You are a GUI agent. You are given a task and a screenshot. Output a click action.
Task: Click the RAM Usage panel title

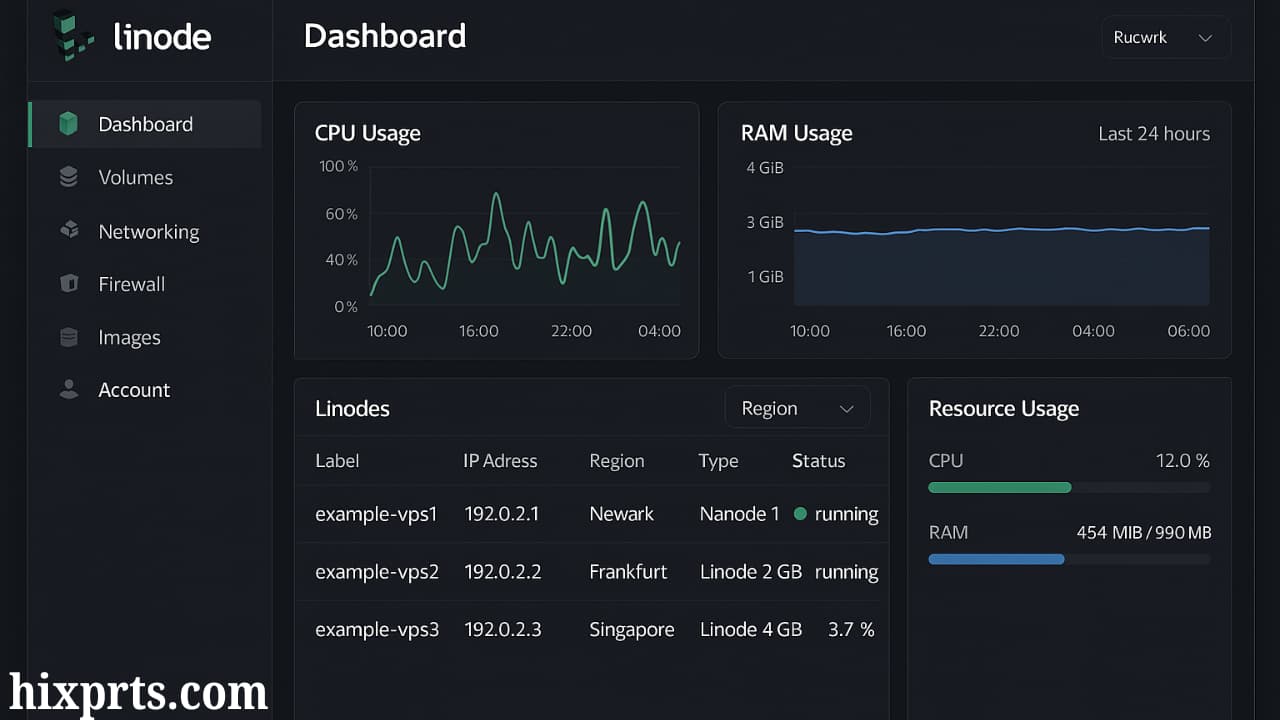(797, 134)
